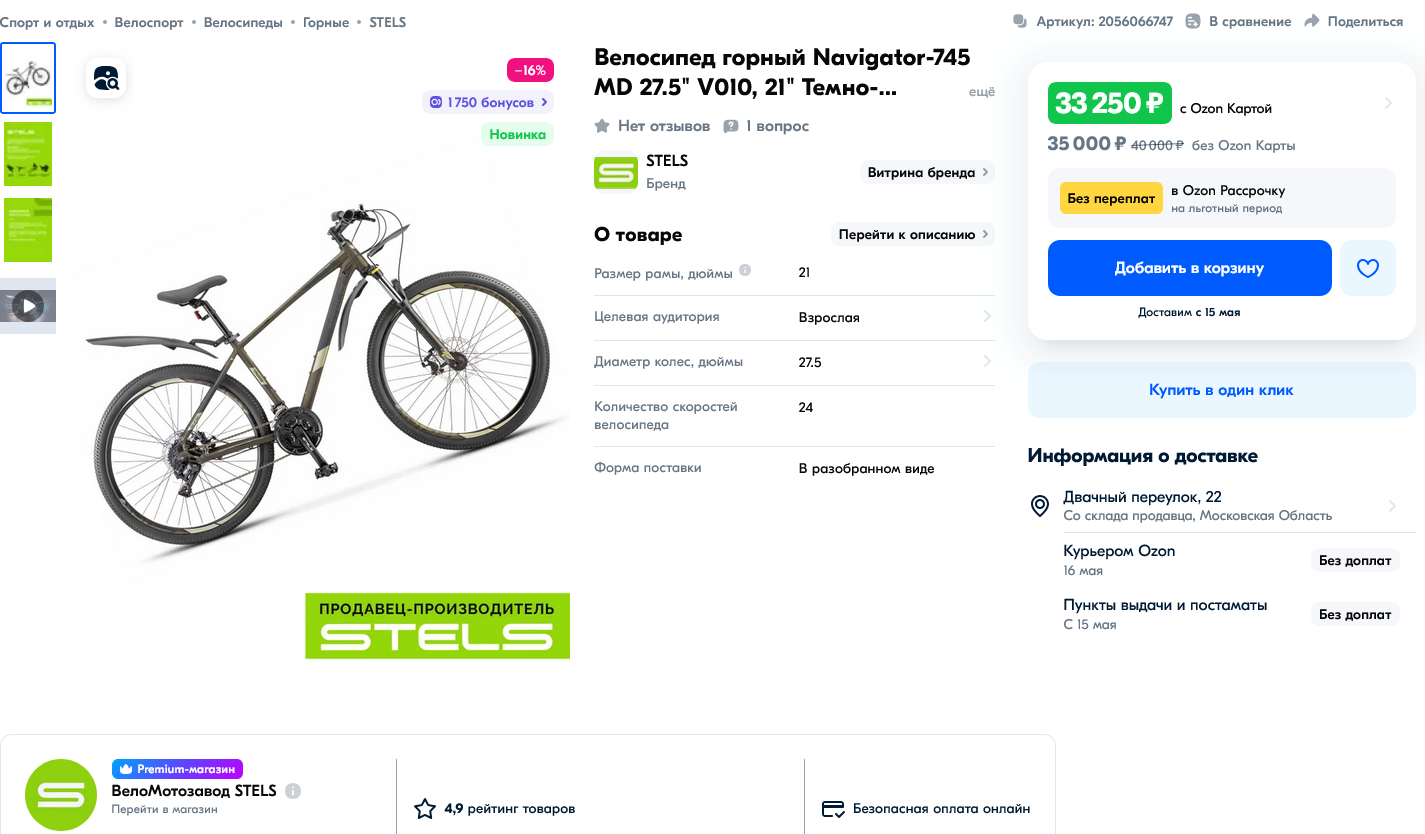Expand the Ozon Card price chevron
The height and width of the screenshot is (834, 1425).
(x=1388, y=103)
